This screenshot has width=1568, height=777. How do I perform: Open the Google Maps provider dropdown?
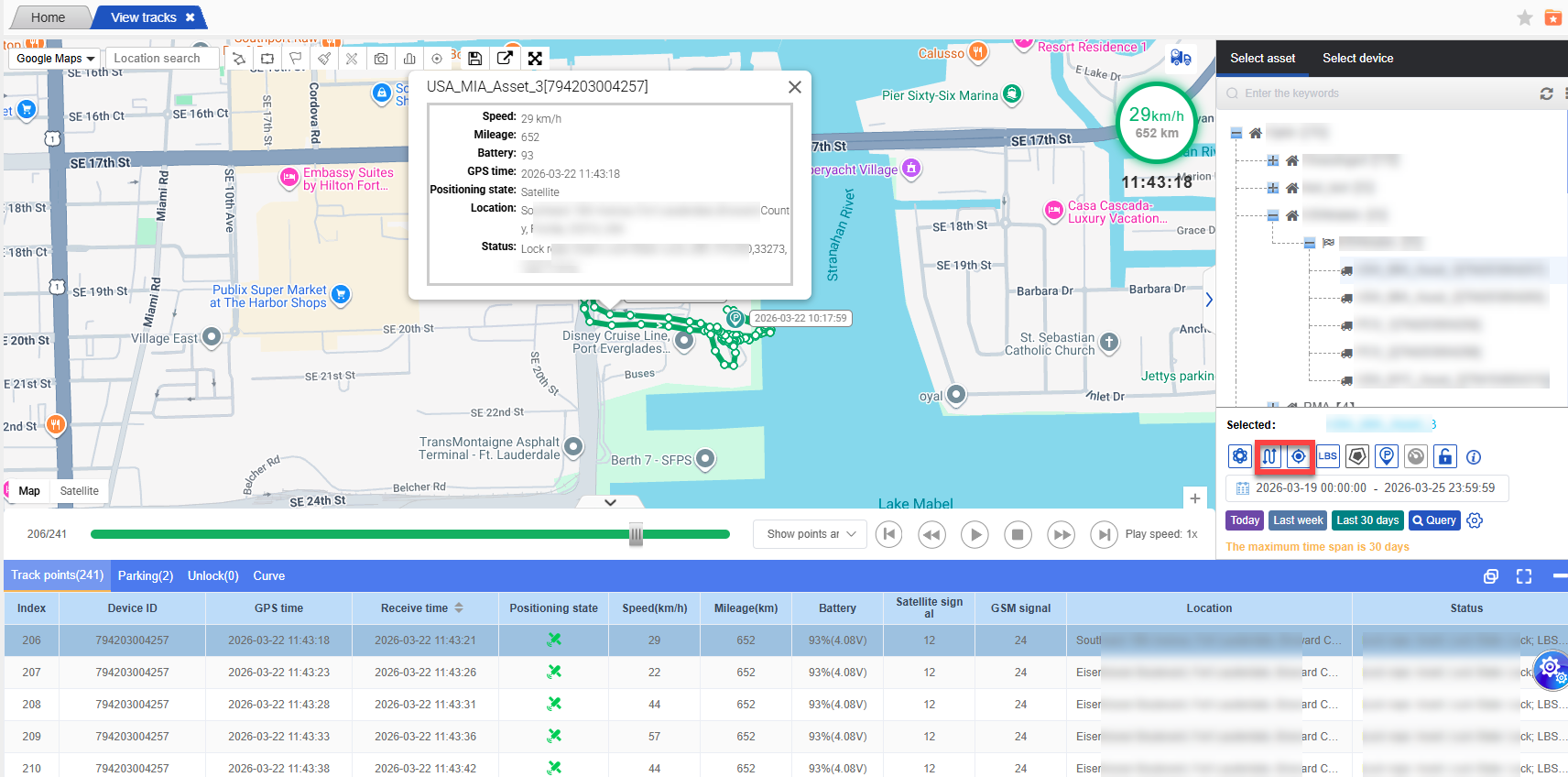55,59
